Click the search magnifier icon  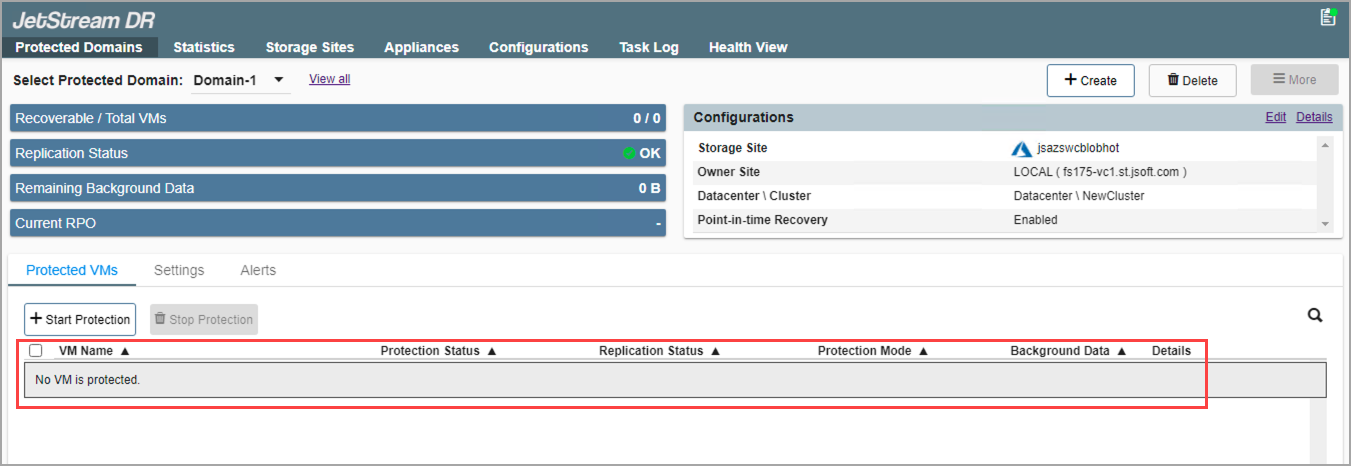[x=1315, y=316]
